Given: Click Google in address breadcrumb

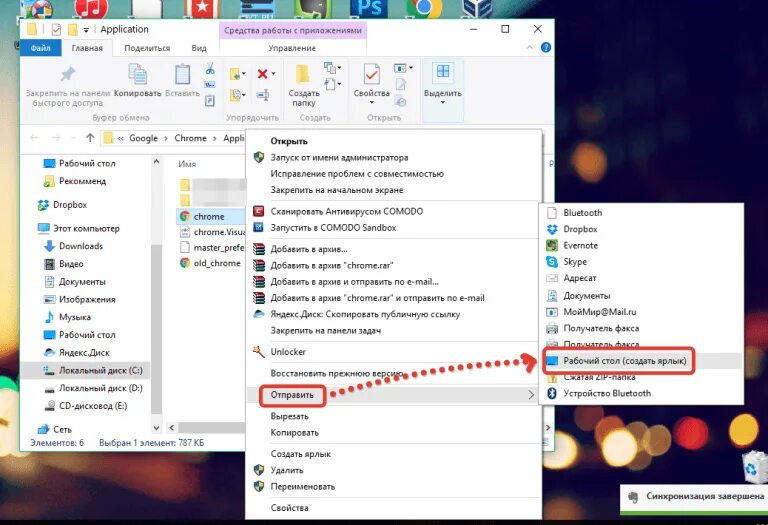Looking at the screenshot, I should point(143,138).
